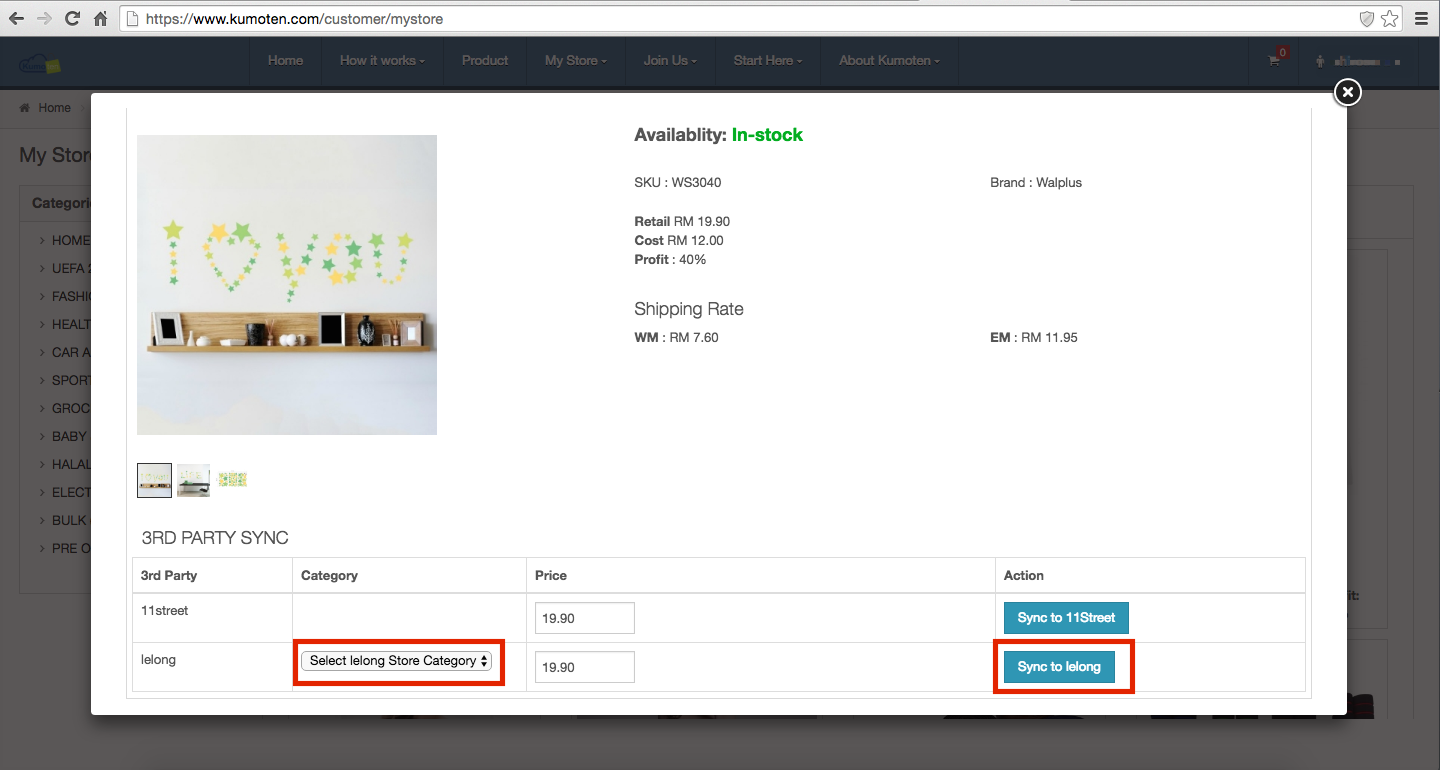Click the Kumoten logo

(x=40, y=63)
